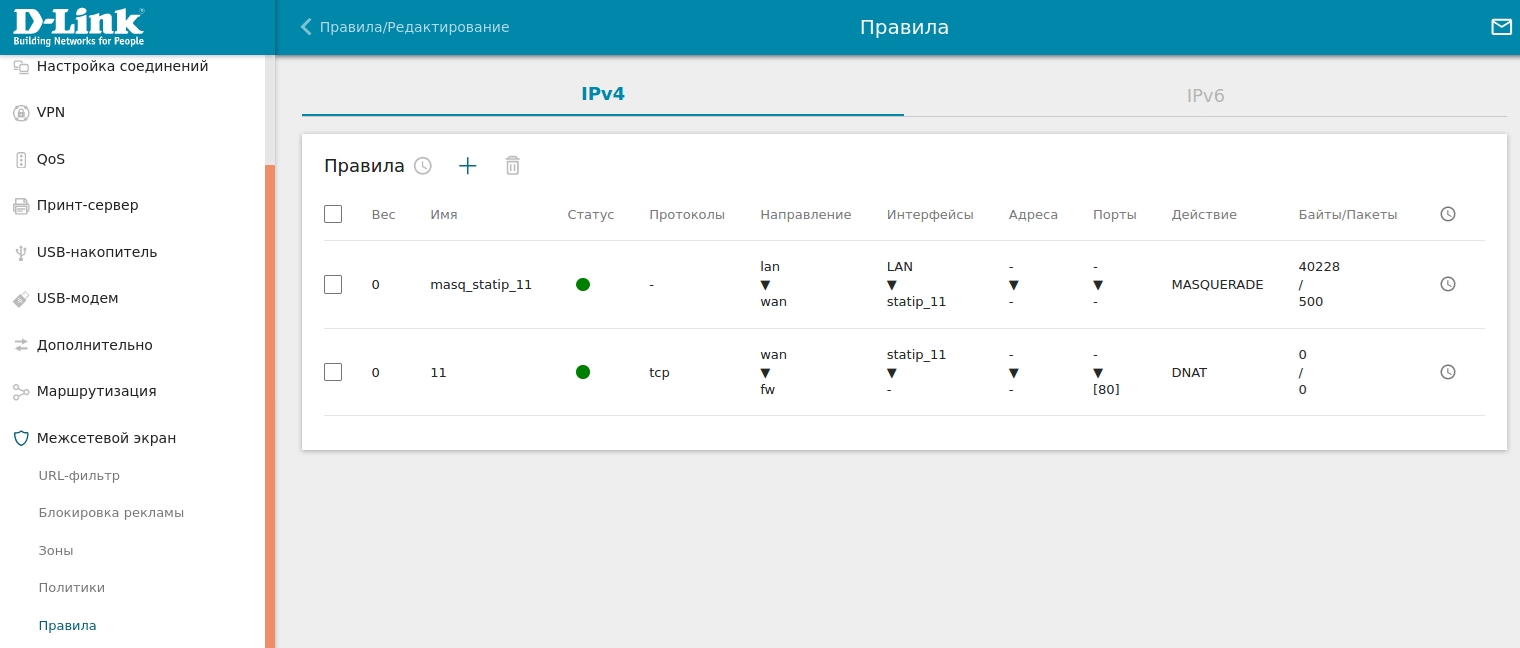Click the orange sidebar scrollbar
The image size is (1520, 648).
point(270,400)
